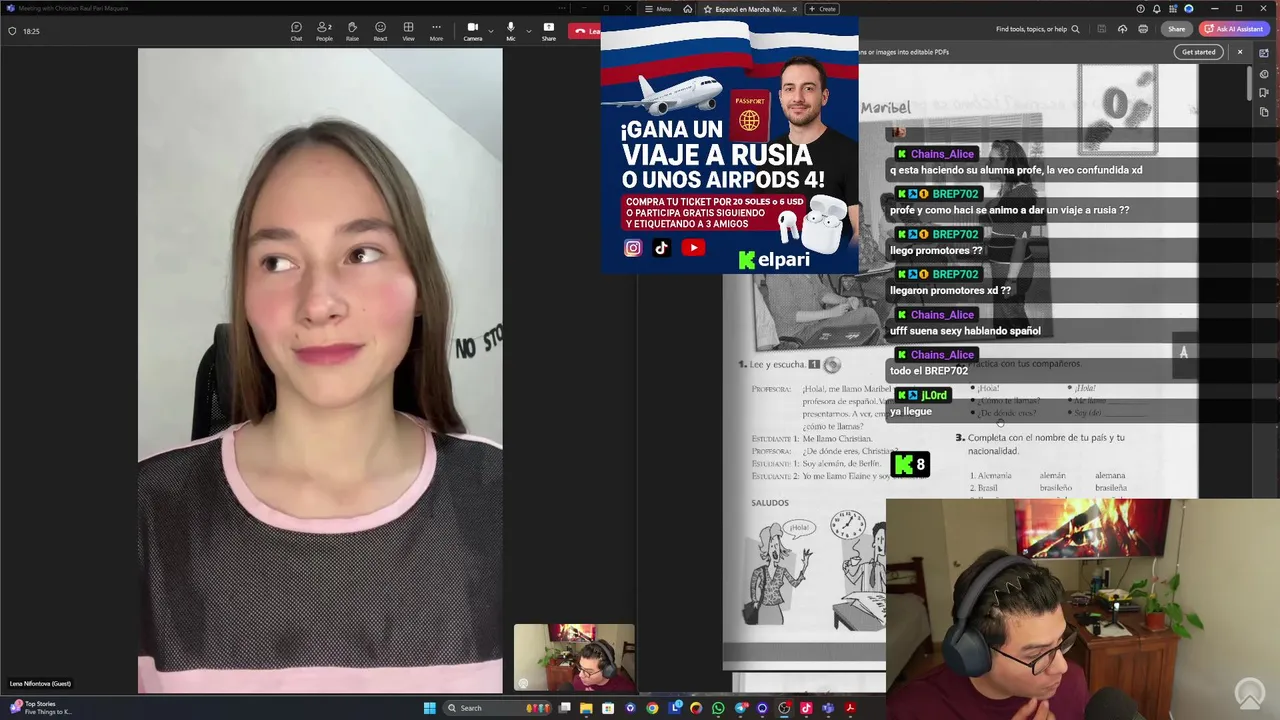
Task: Click the Kick viewer count badge
Action: coord(910,464)
